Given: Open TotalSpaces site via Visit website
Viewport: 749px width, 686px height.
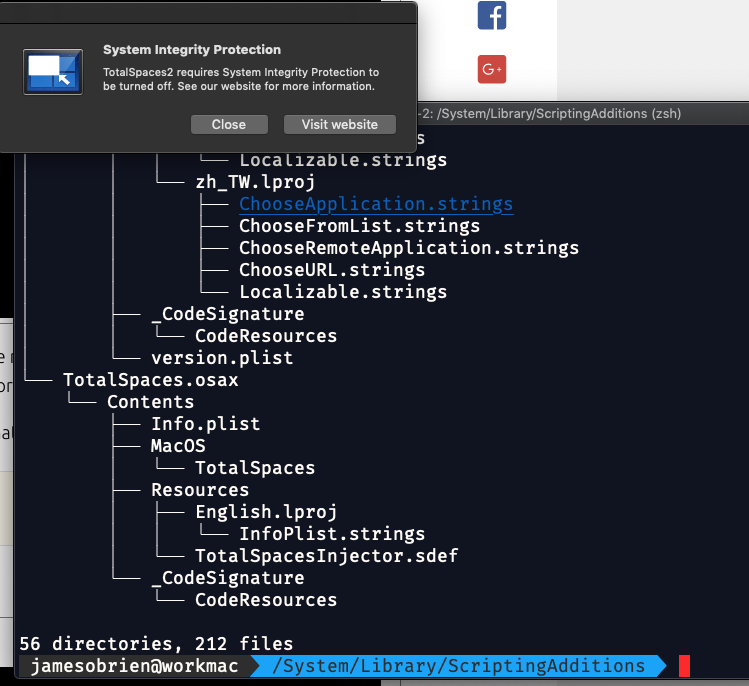Looking at the screenshot, I should click(x=340, y=125).
